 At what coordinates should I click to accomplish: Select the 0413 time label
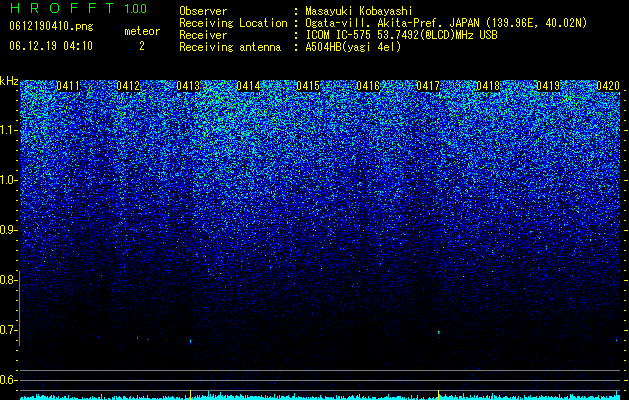(x=188, y=86)
